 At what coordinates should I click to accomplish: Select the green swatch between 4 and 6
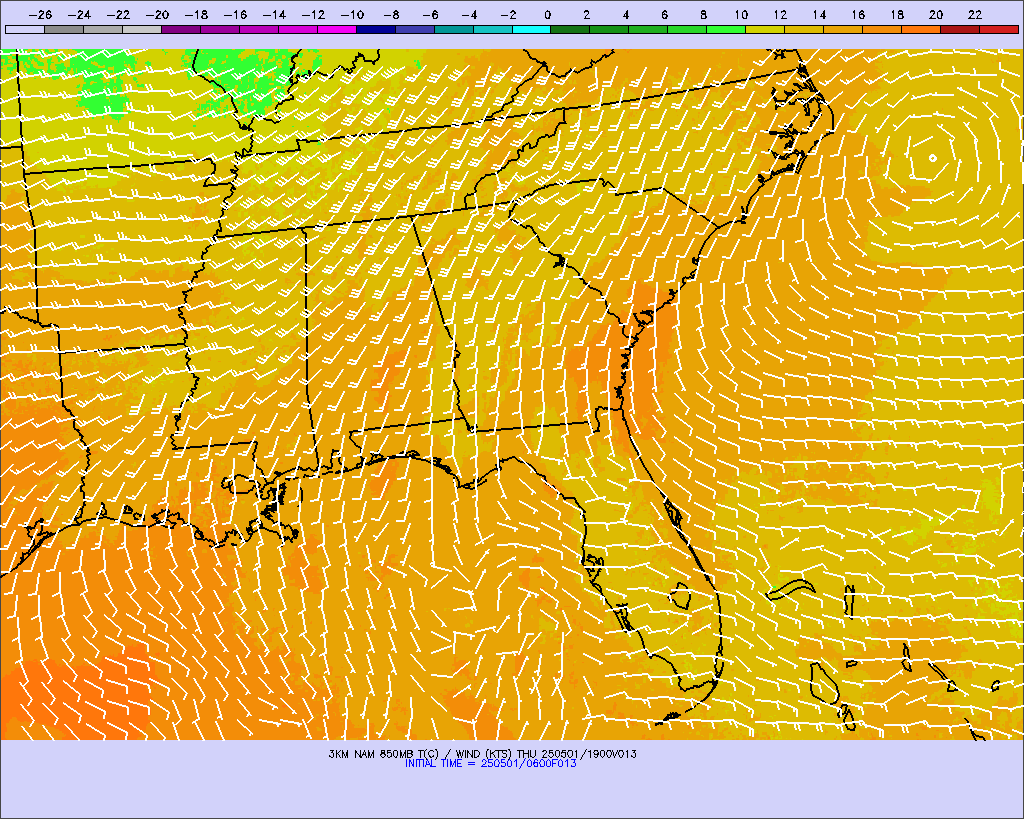(x=648, y=29)
